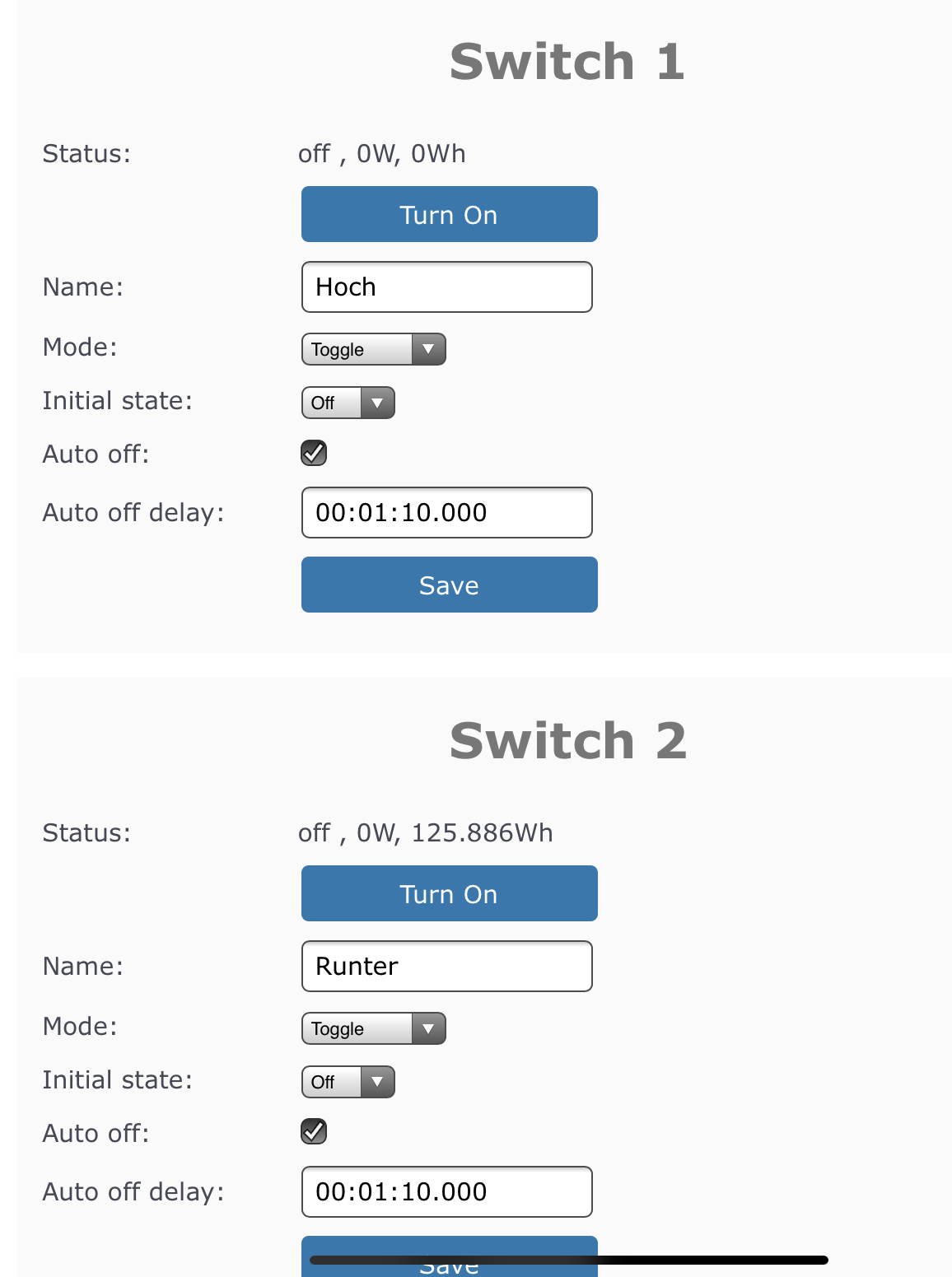Edit the Switch 1 Auto off delay field
The height and width of the screenshot is (1277, 952).
446,512
